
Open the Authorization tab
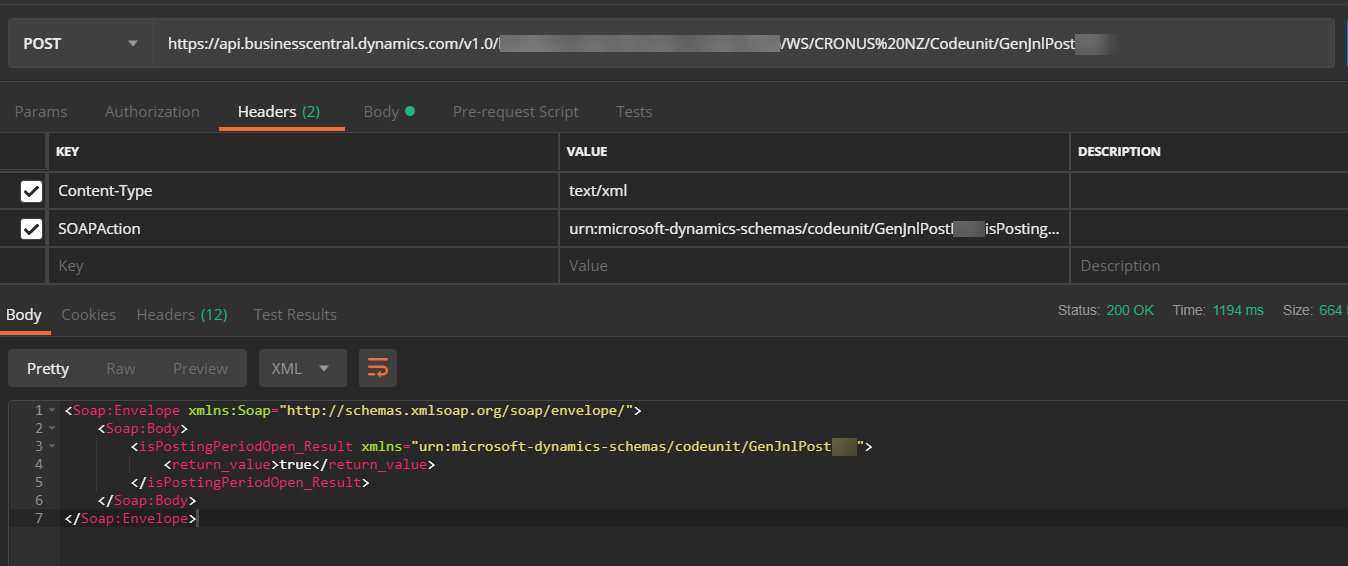point(152,112)
